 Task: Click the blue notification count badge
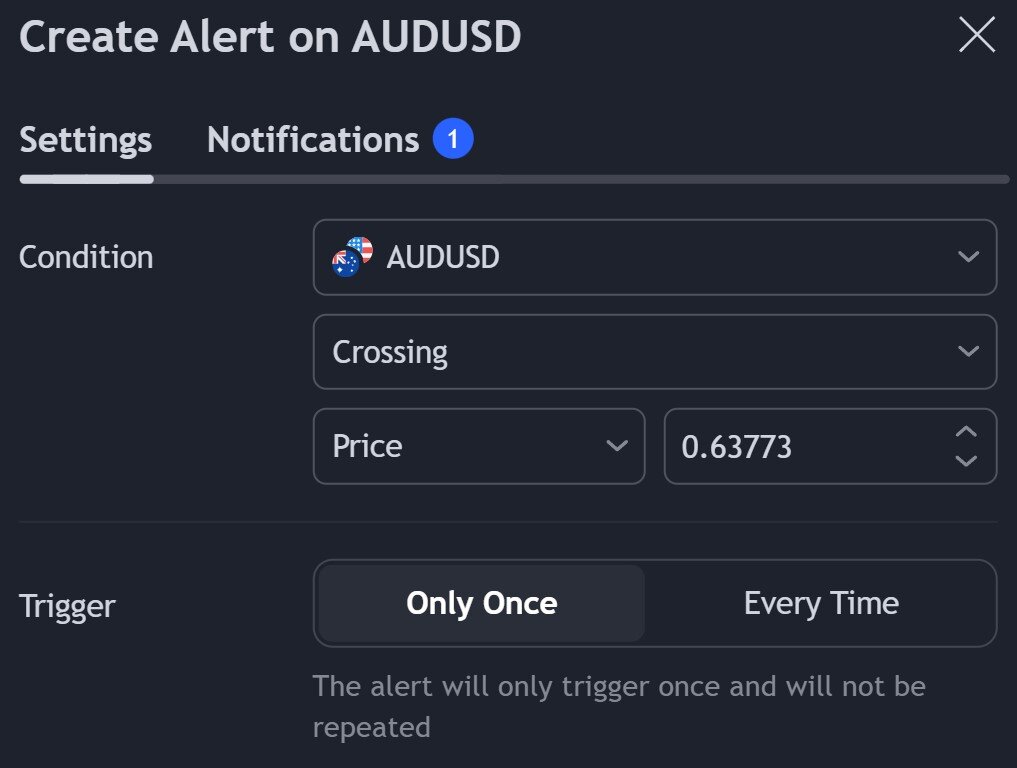453,138
